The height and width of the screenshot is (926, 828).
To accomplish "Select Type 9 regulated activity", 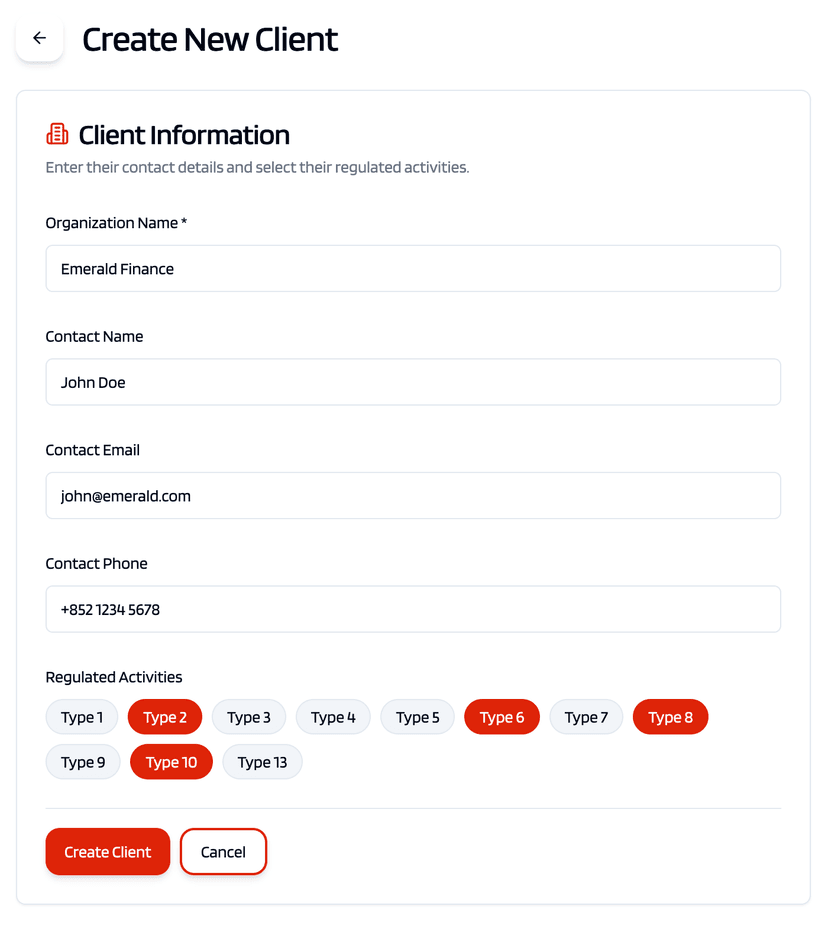I will click(82, 762).
